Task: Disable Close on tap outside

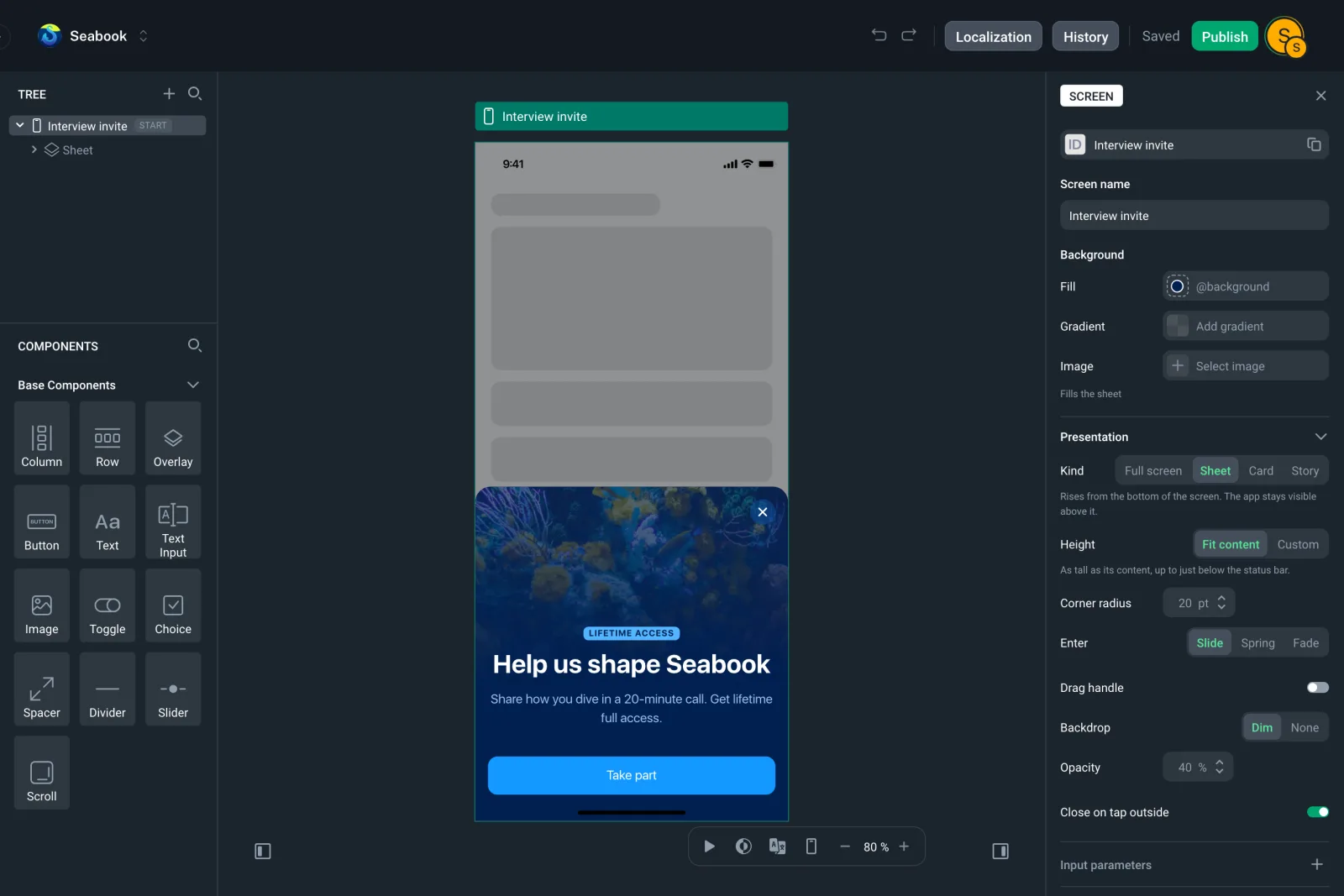Action: point(1317,812)
